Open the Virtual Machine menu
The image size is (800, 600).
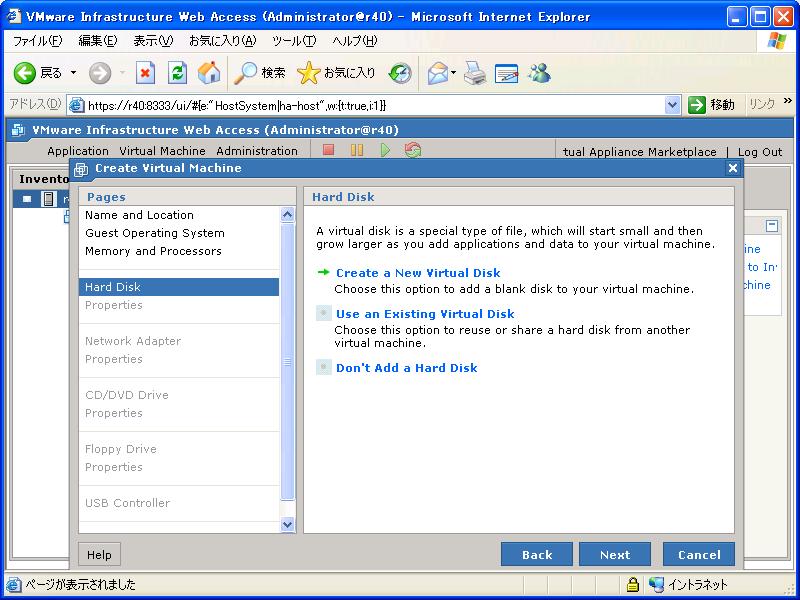(162, 151)
